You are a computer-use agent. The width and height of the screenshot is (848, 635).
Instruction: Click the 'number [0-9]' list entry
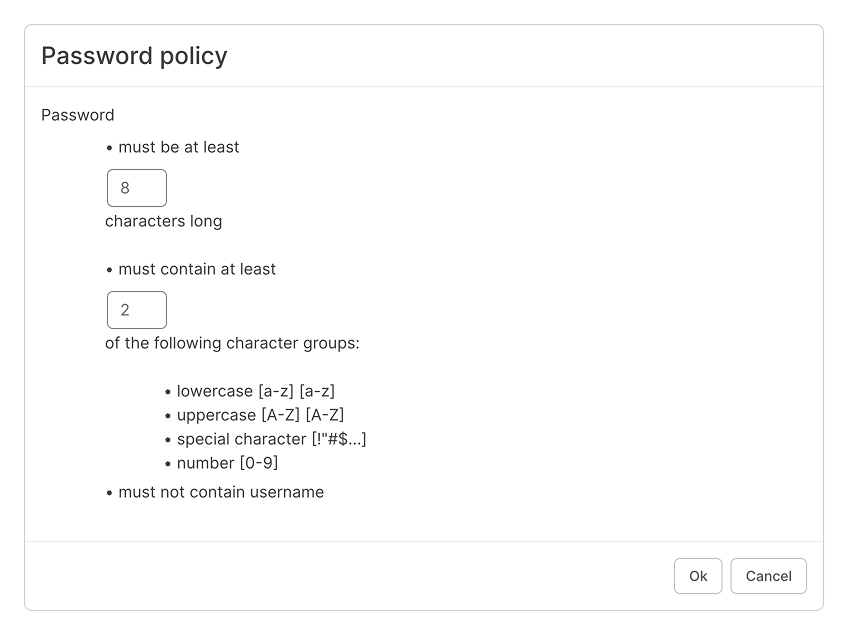click(227, 463)
